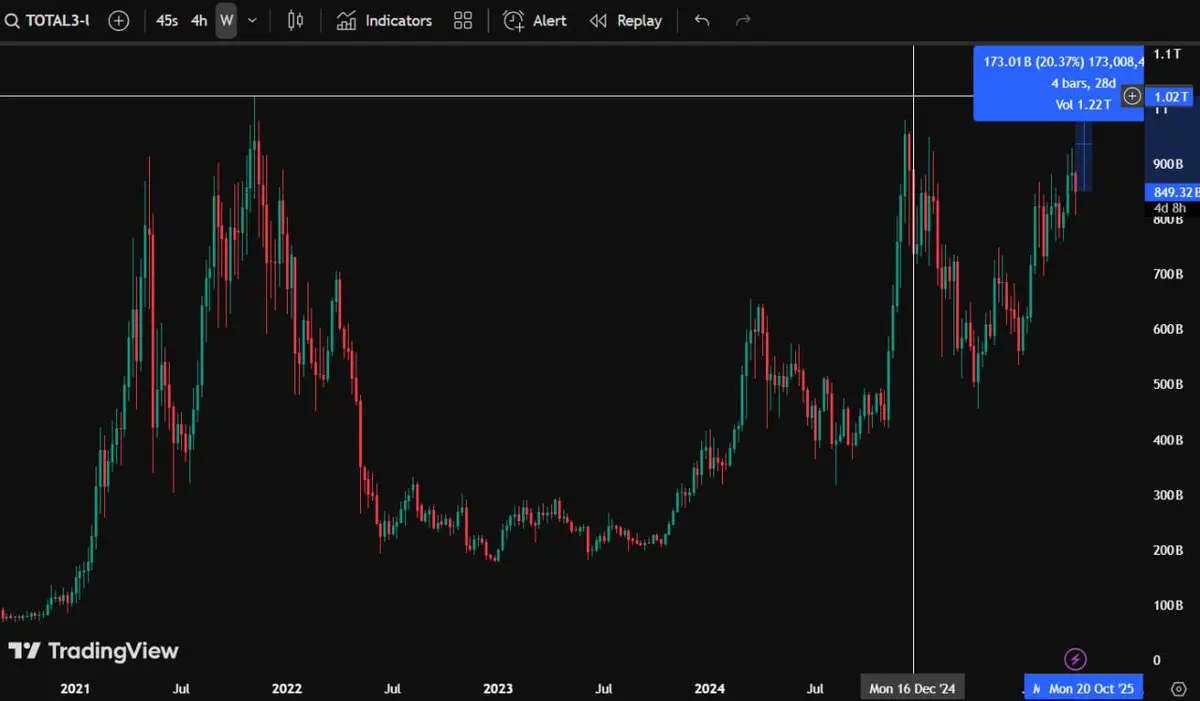This screenshot has width=1200, height=701.
Task: Click the plus button beside 1.02 T price
Action: pos(1132,96)
